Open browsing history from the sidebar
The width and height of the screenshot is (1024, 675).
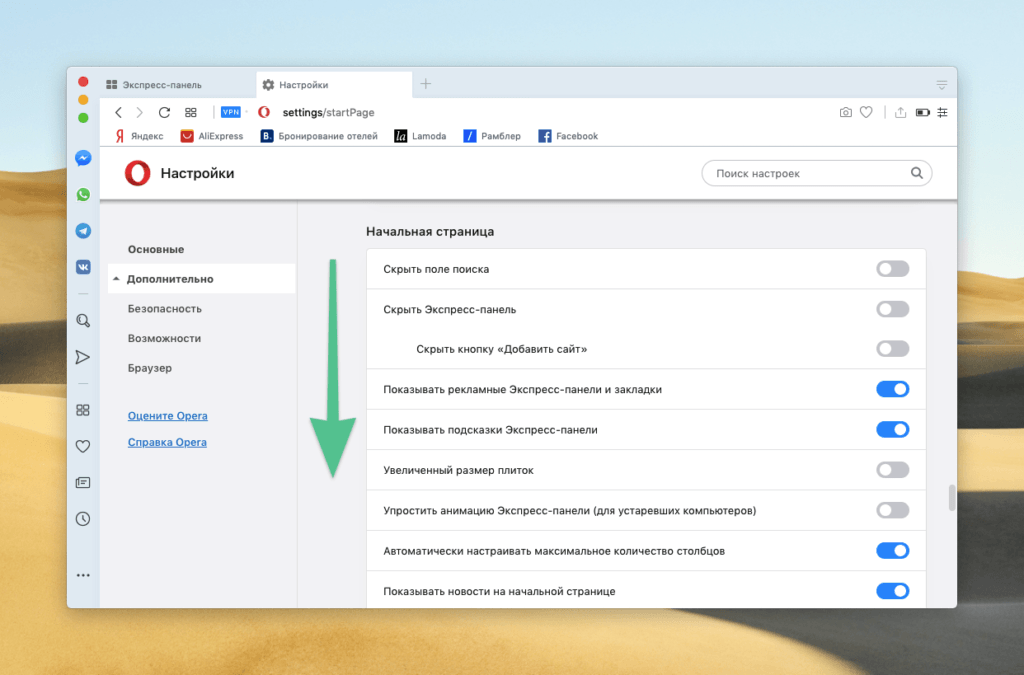point(83,518)
